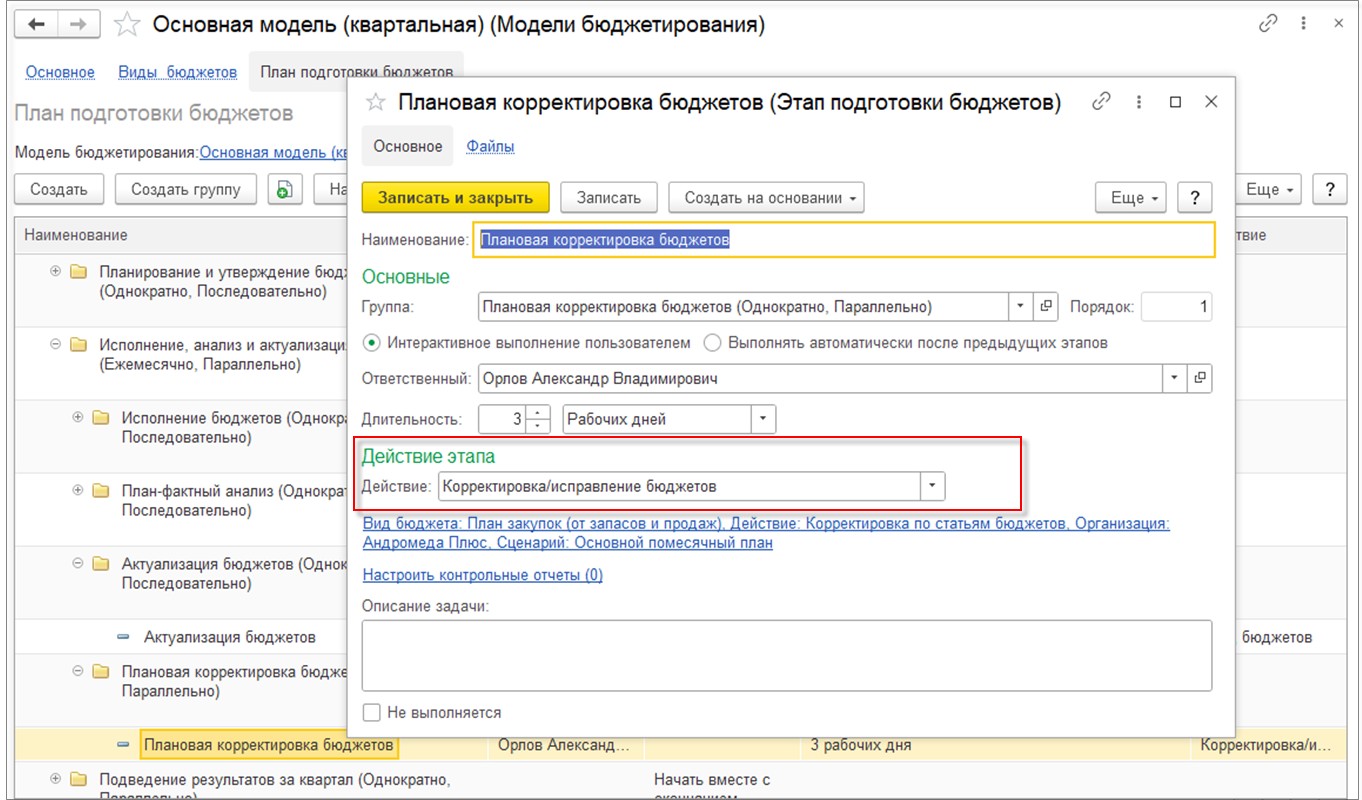1362x800 pixels.
Task: Click the folder icon of Планирование и утверждение
Action: tap(79, 272)
